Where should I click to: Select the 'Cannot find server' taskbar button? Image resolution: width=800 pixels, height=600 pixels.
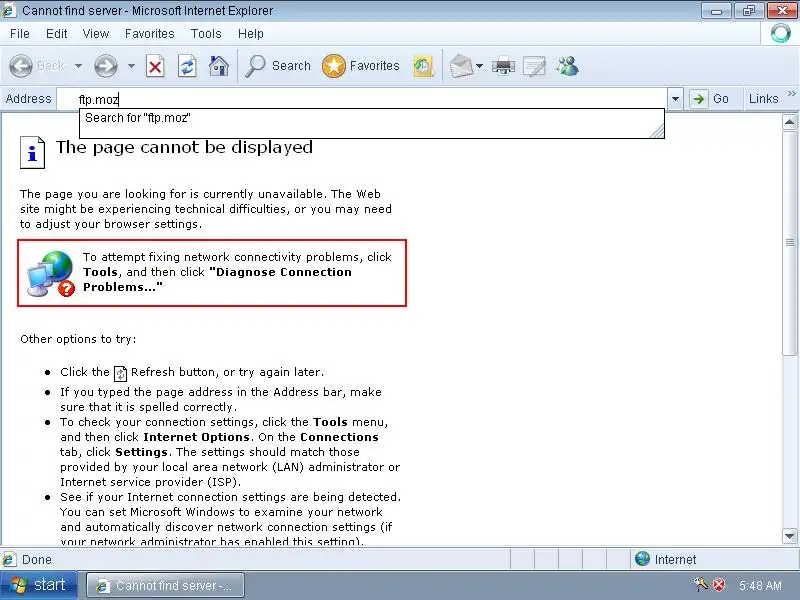[x=165, y=586]
